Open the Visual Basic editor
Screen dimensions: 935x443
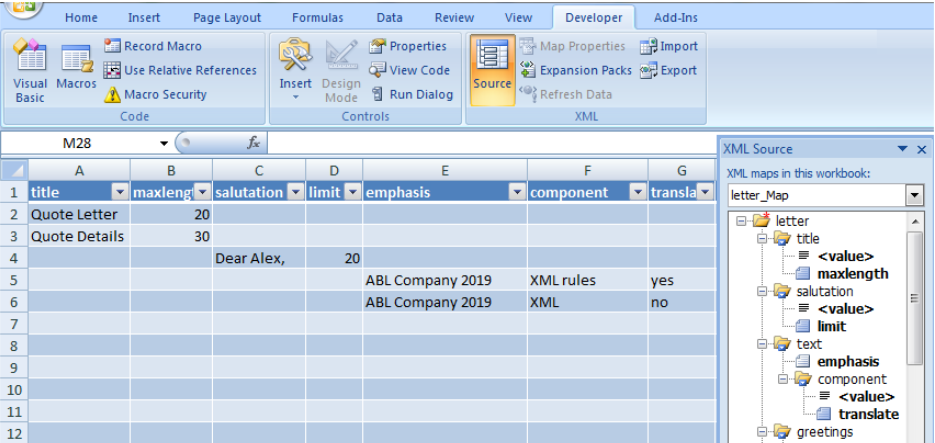click(x=30, y=70)
